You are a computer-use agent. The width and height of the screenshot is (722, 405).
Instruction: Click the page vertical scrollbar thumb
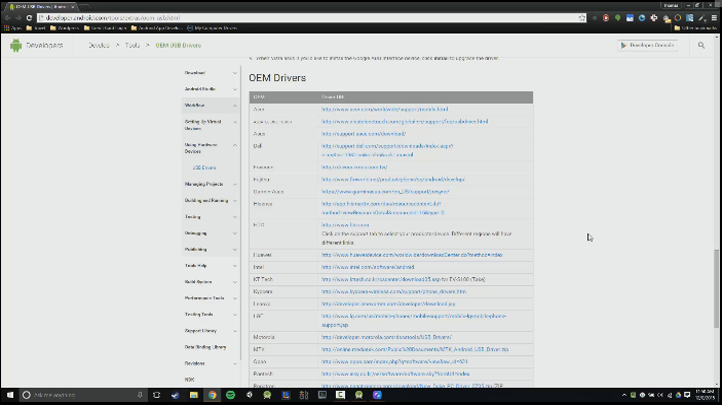coord(716,289)
